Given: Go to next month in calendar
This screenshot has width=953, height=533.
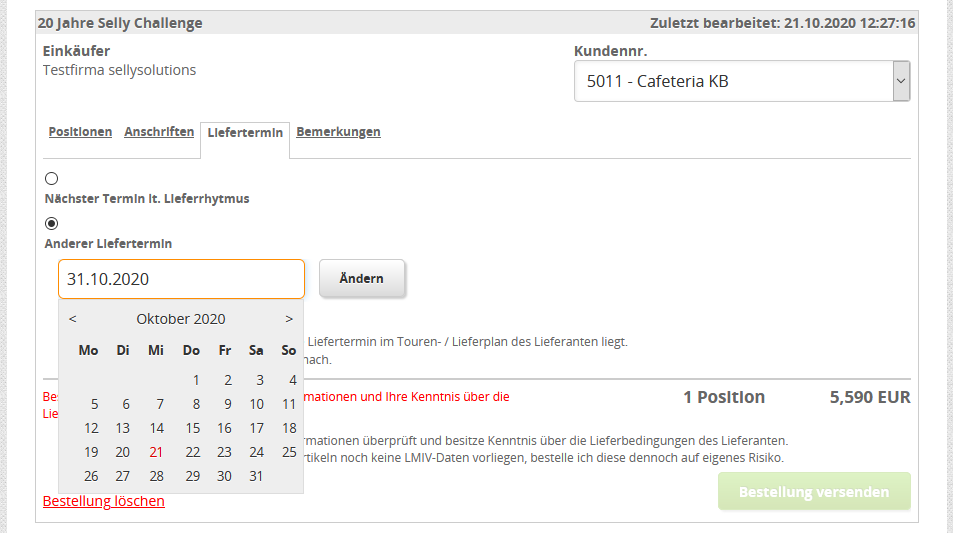Looking at the screenshot, I should click(x=289, y=319).
